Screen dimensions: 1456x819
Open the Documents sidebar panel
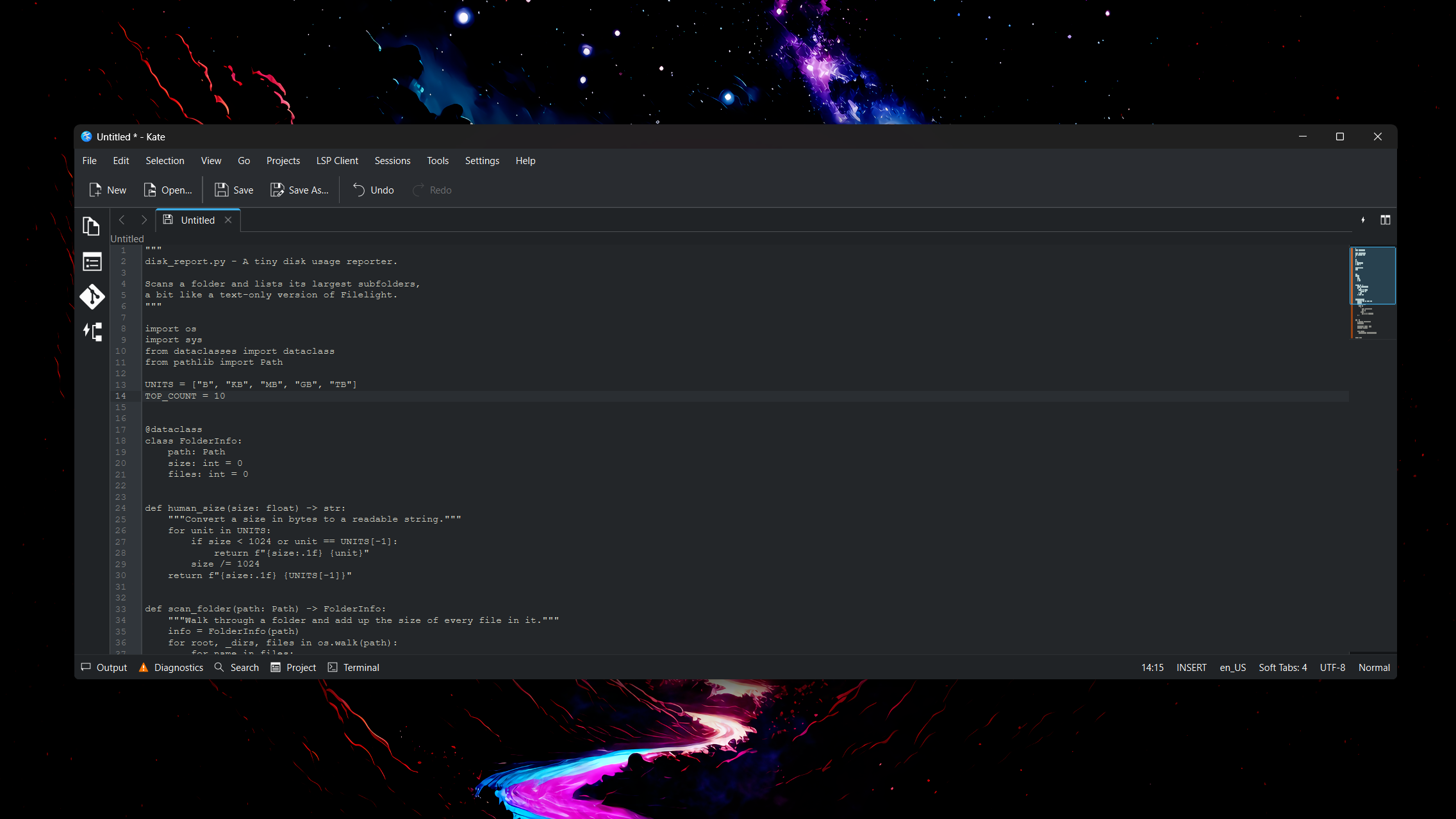(x=92, y=226)
